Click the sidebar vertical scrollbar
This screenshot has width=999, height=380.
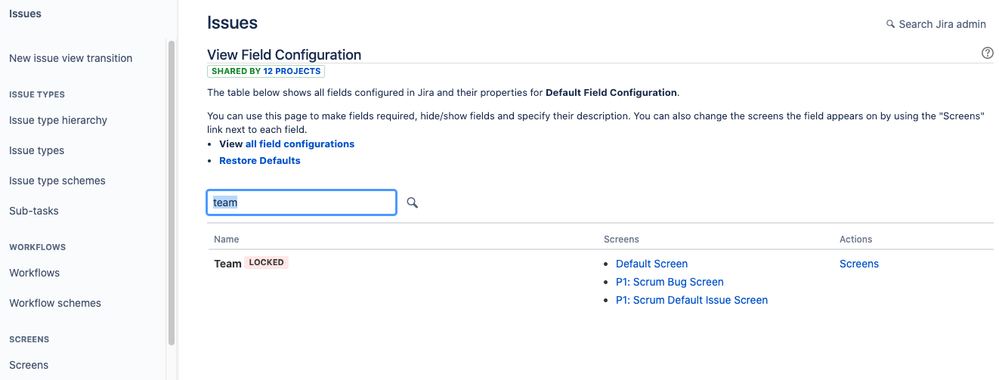pyautogui.click(x=171, y=193)
